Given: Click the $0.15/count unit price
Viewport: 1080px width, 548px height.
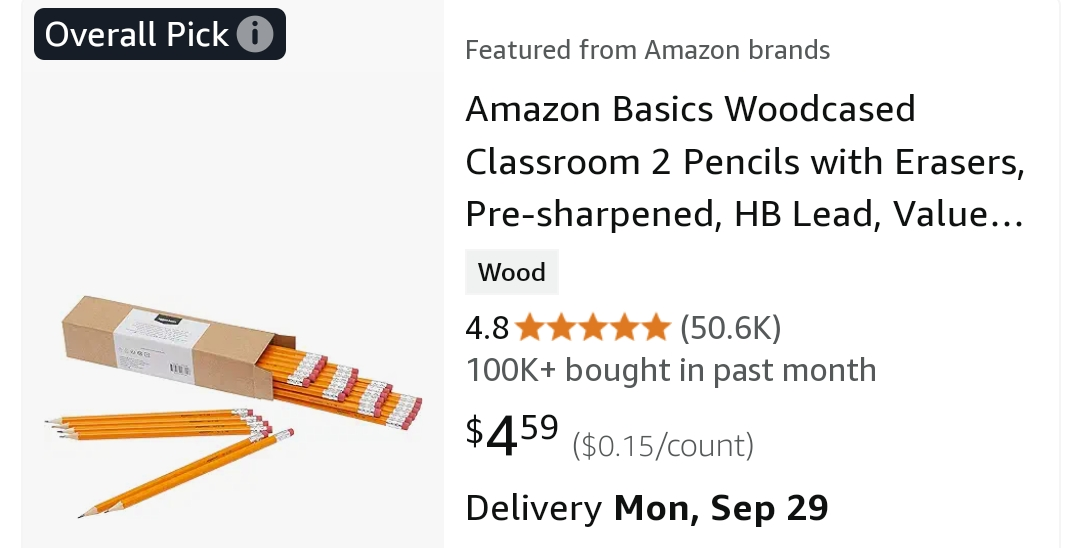Looking at the screenshot, I should 662,445.
